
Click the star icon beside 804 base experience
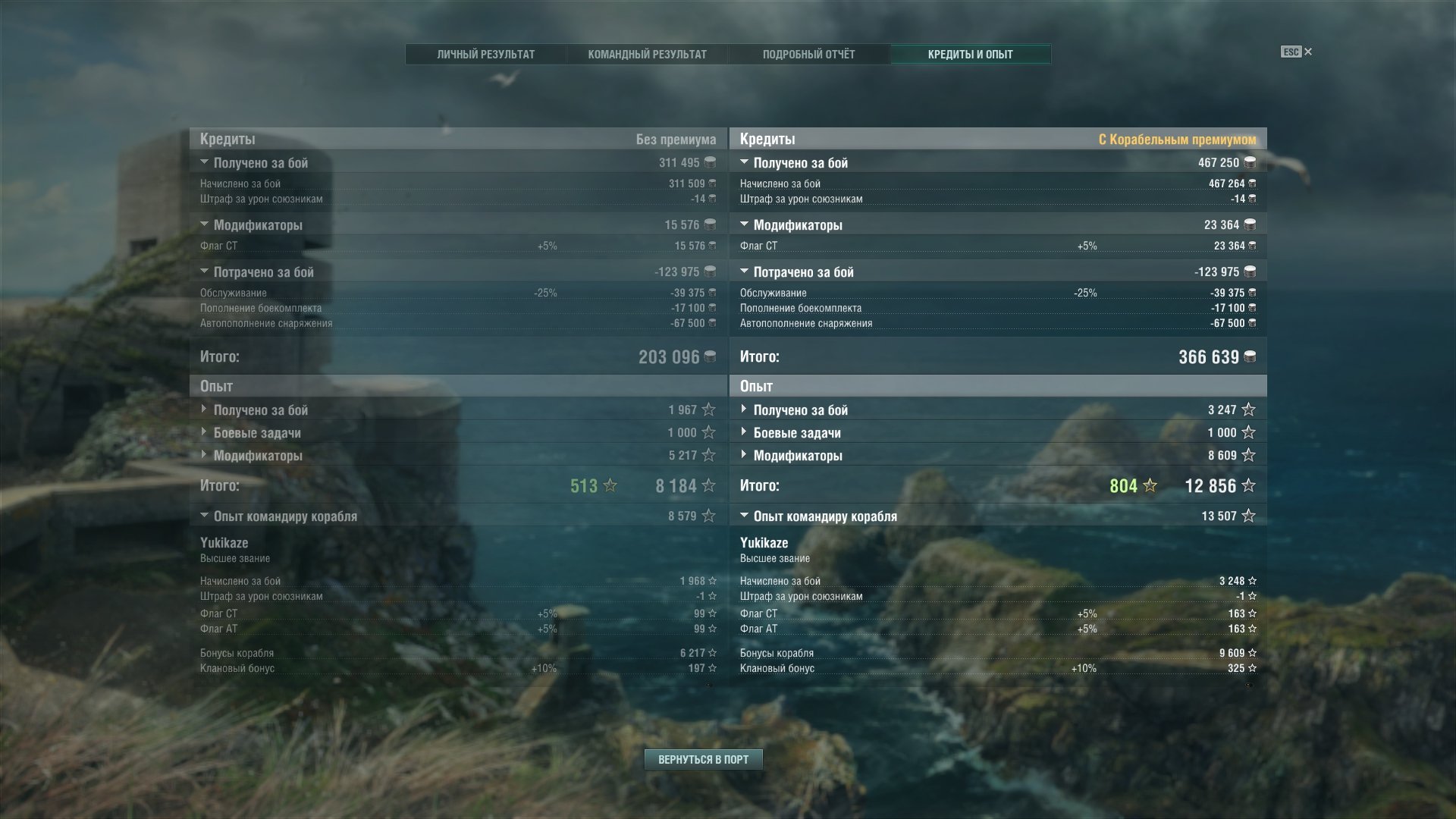(x=1150, y=485)
